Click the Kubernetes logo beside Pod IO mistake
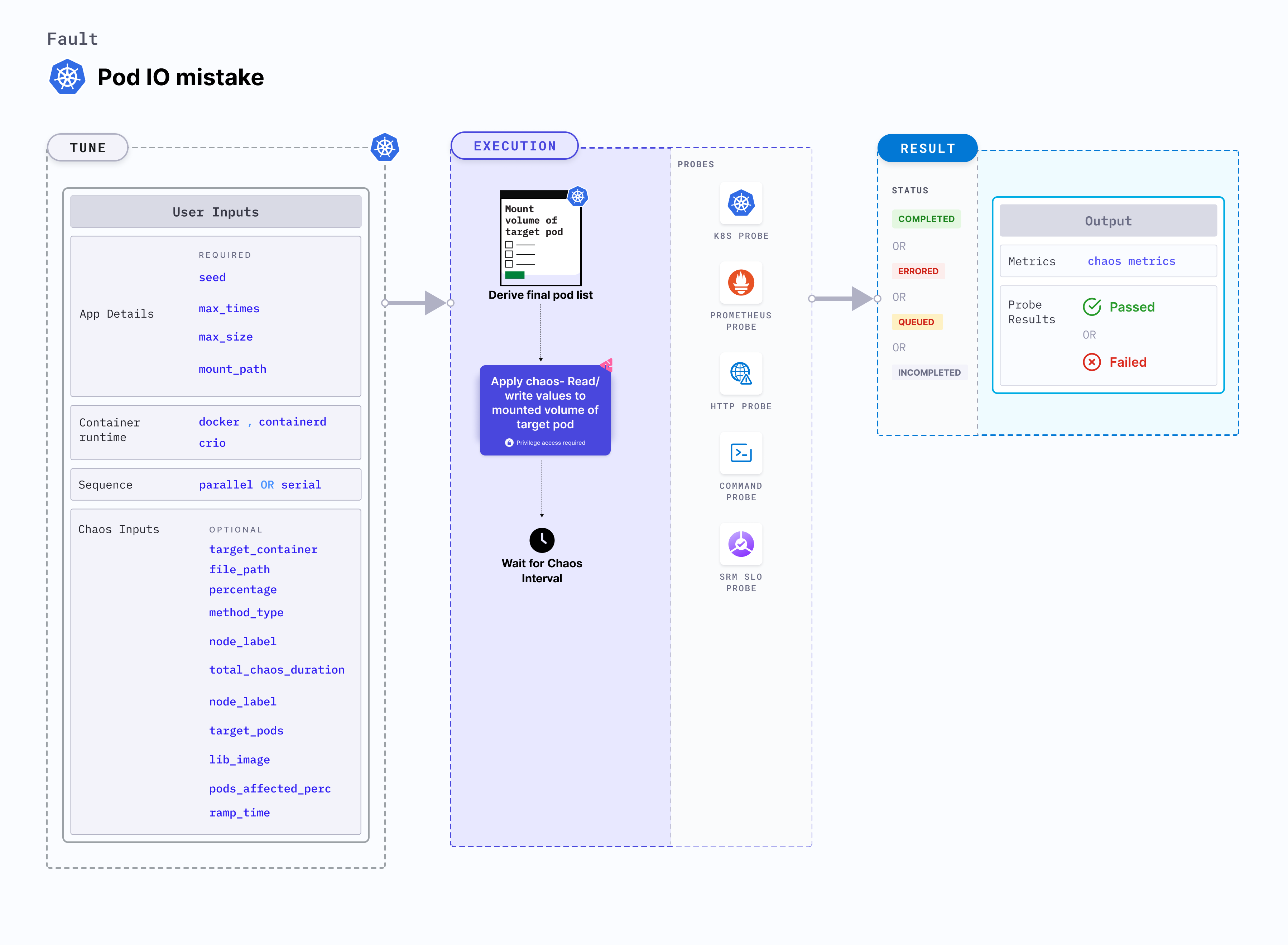The height and width of the screenshot is (945, 1288). coord(68,77)
